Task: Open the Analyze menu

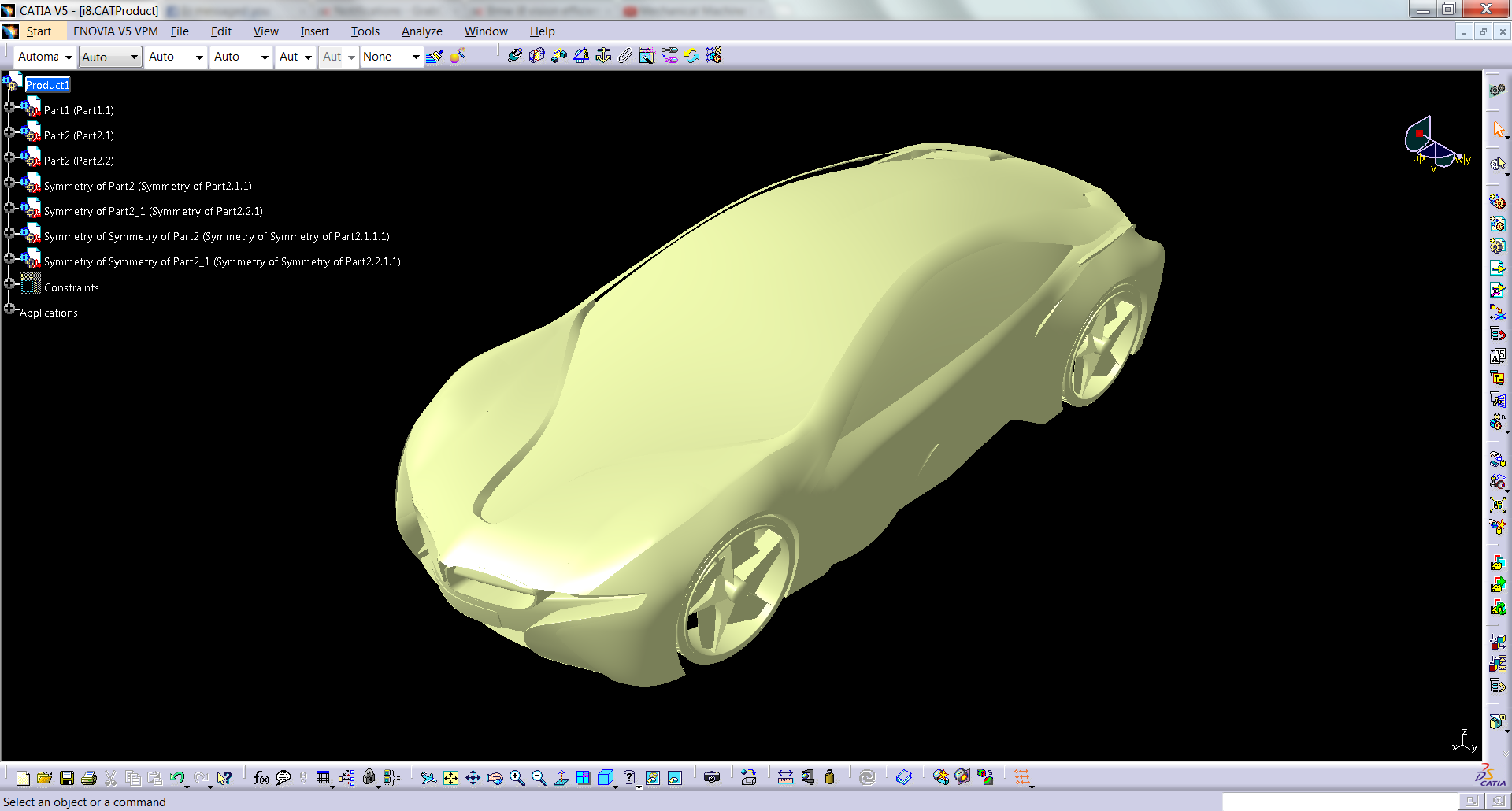Action: coord(422,31)
